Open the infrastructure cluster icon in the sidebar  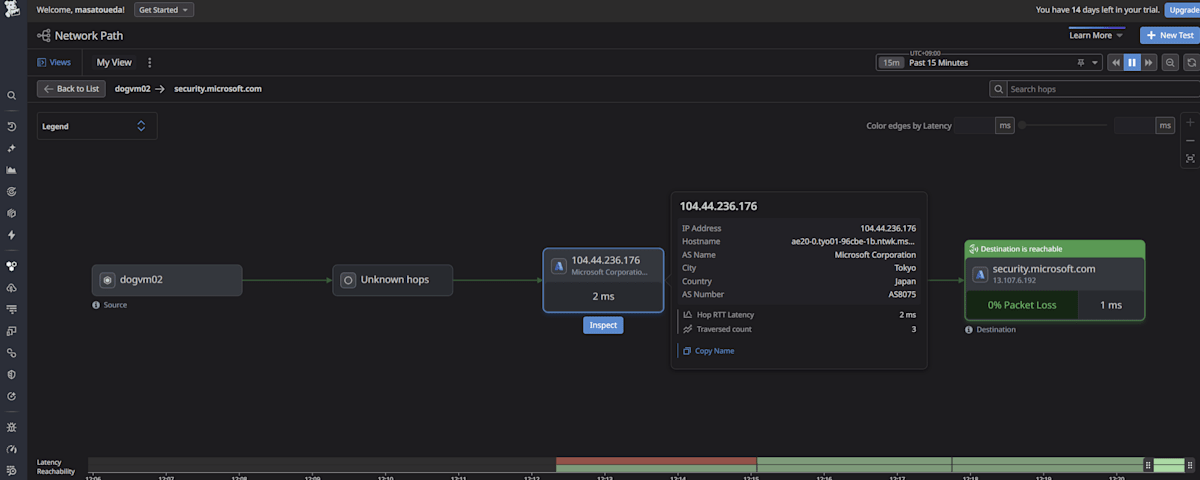[12, 266]
